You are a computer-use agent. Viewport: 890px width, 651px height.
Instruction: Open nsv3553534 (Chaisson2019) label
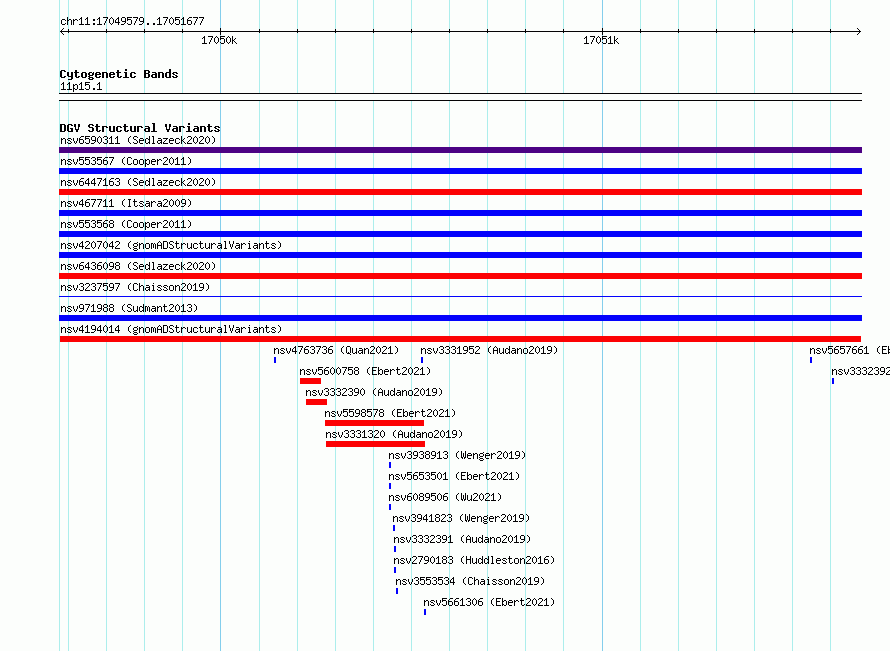pos(470,581)
